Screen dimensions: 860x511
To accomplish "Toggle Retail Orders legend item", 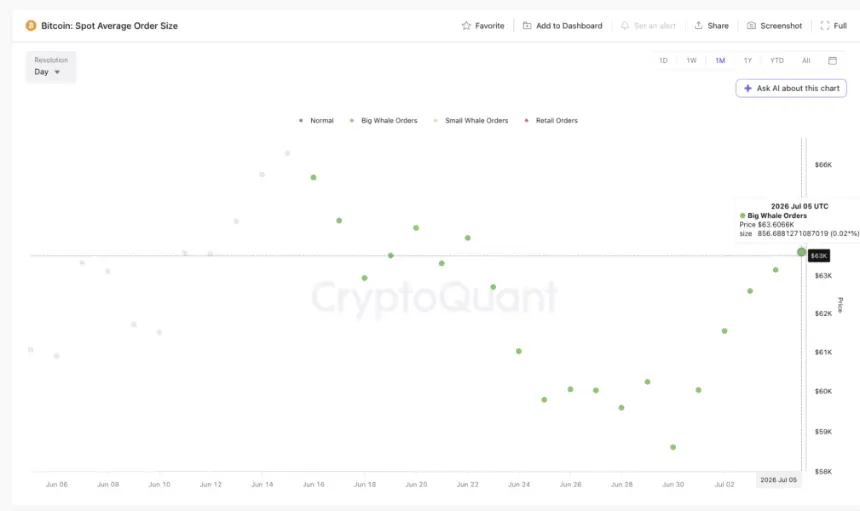I will [551, 121].
